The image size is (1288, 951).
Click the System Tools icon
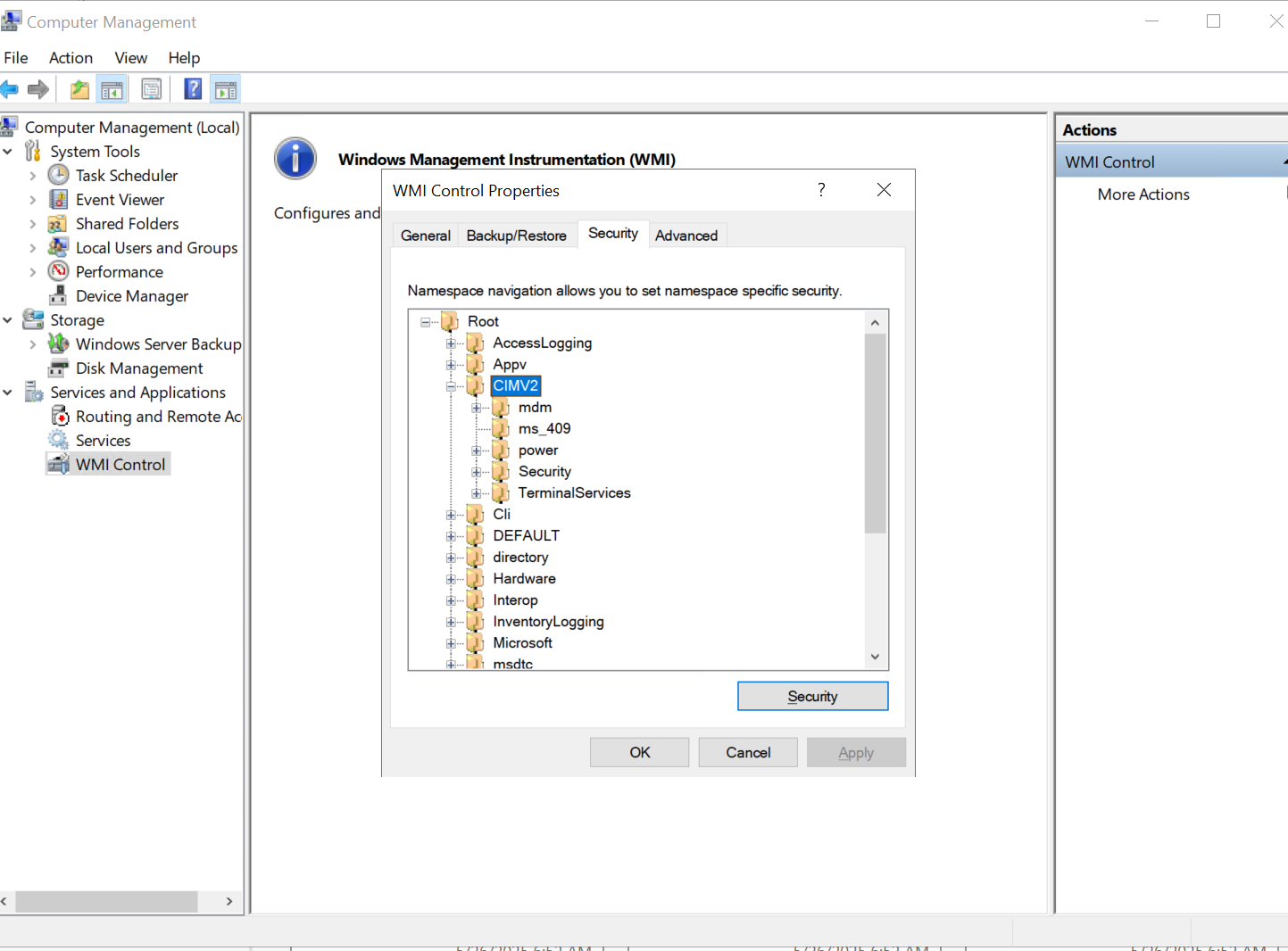tap(33, 151)
